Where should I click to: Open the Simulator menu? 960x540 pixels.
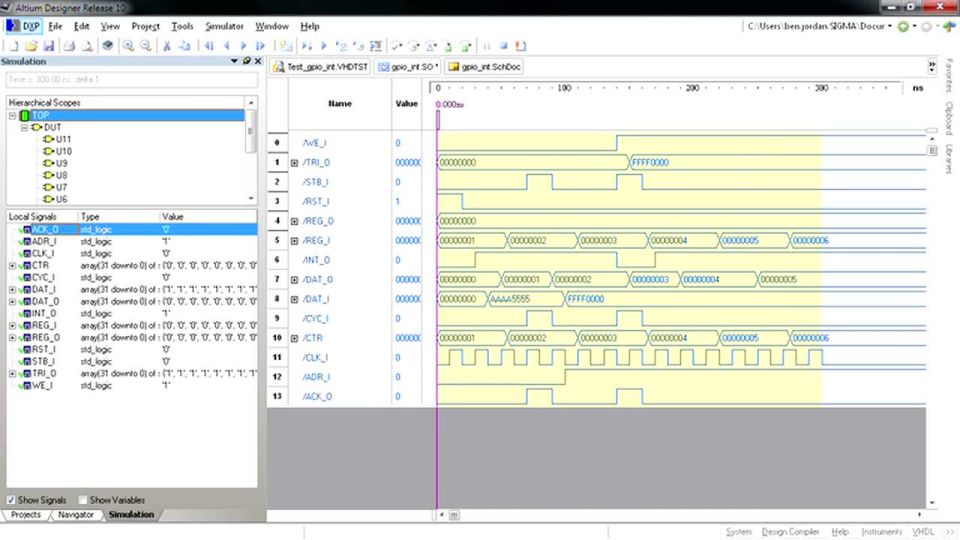pyautogui.click(x=224, y=26)
